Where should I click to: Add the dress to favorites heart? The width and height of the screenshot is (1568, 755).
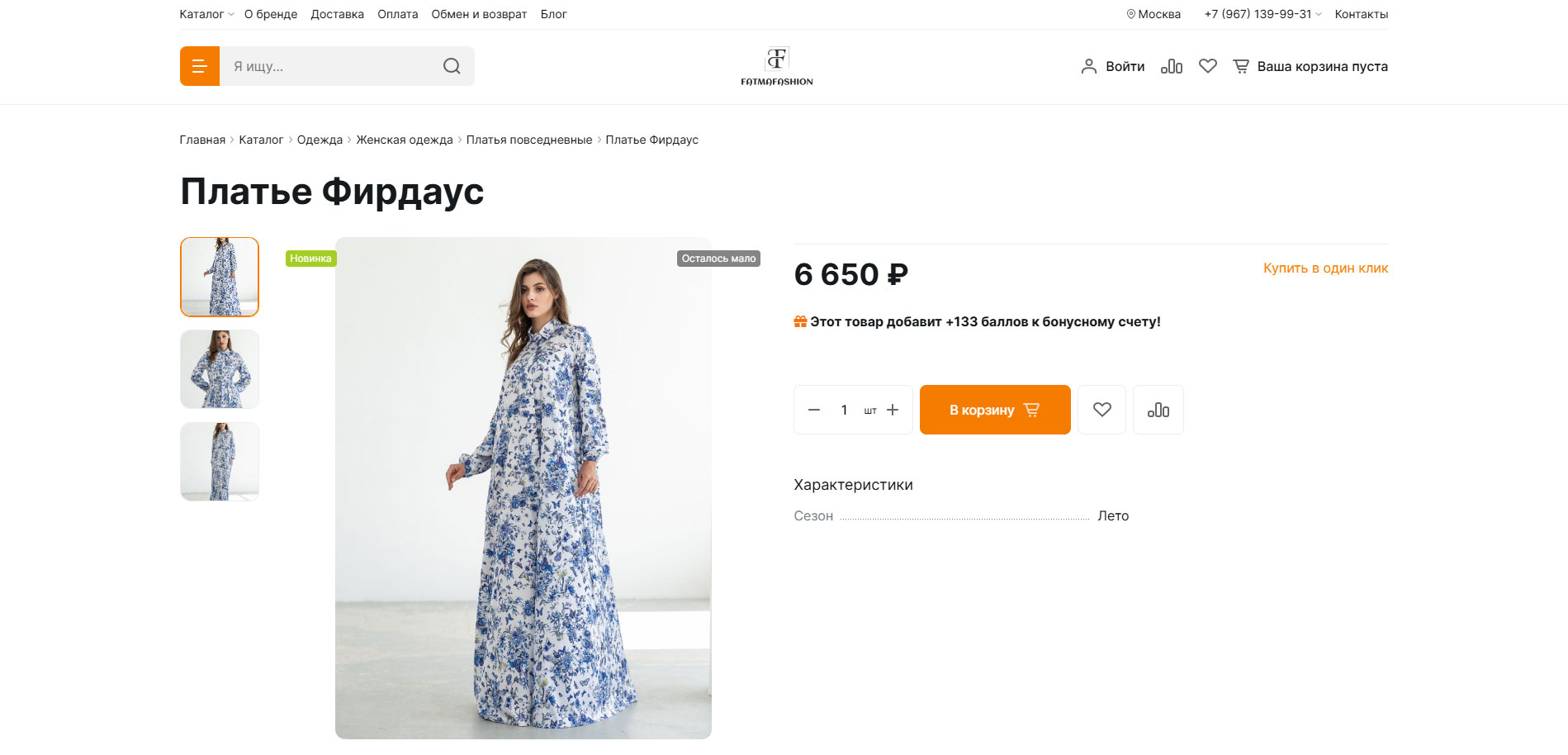pos(1101,410)
